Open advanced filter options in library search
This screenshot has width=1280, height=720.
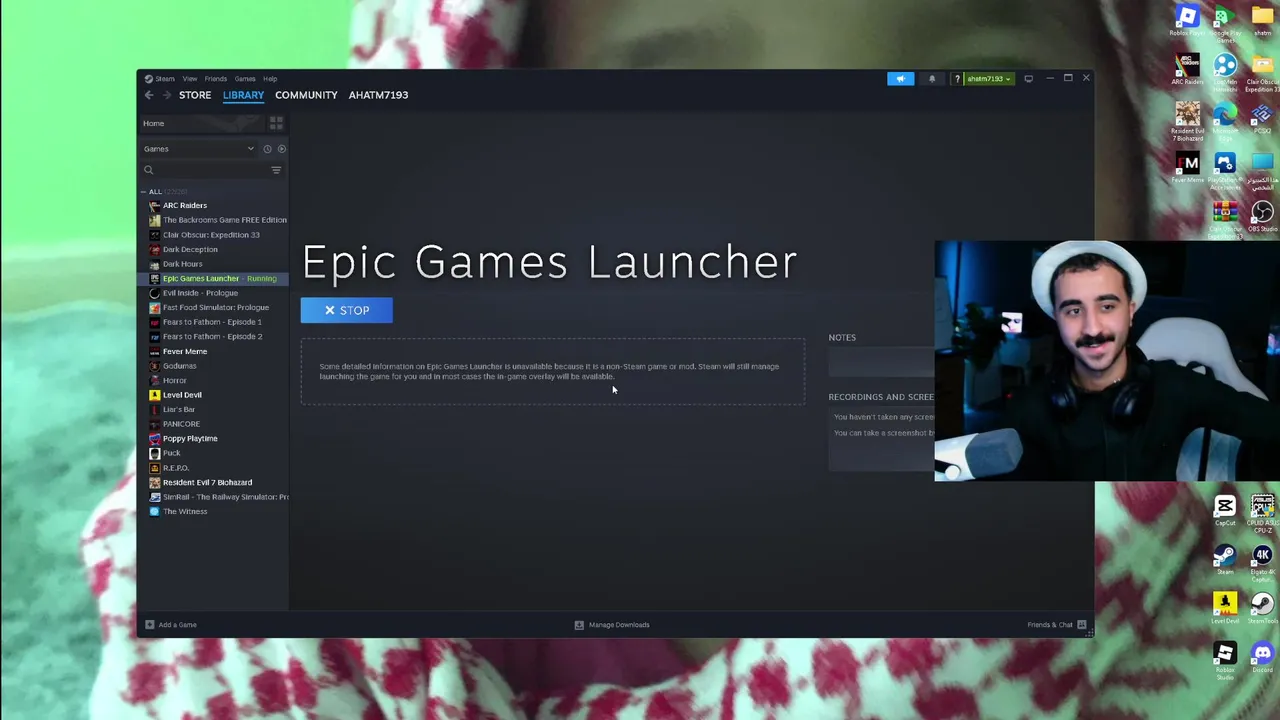tap(276, 170)
